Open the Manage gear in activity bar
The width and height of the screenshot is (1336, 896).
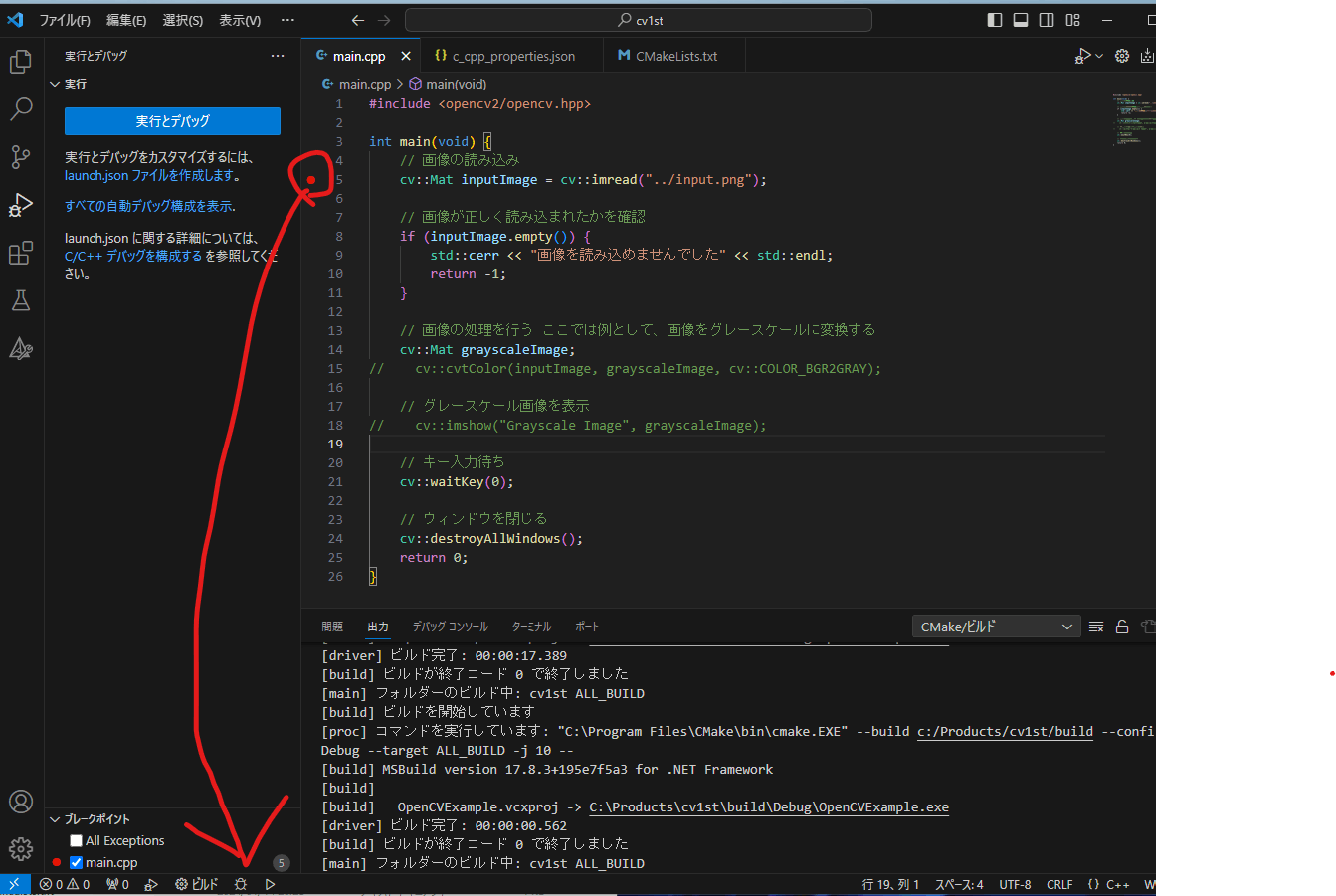[x=21, y=848]
